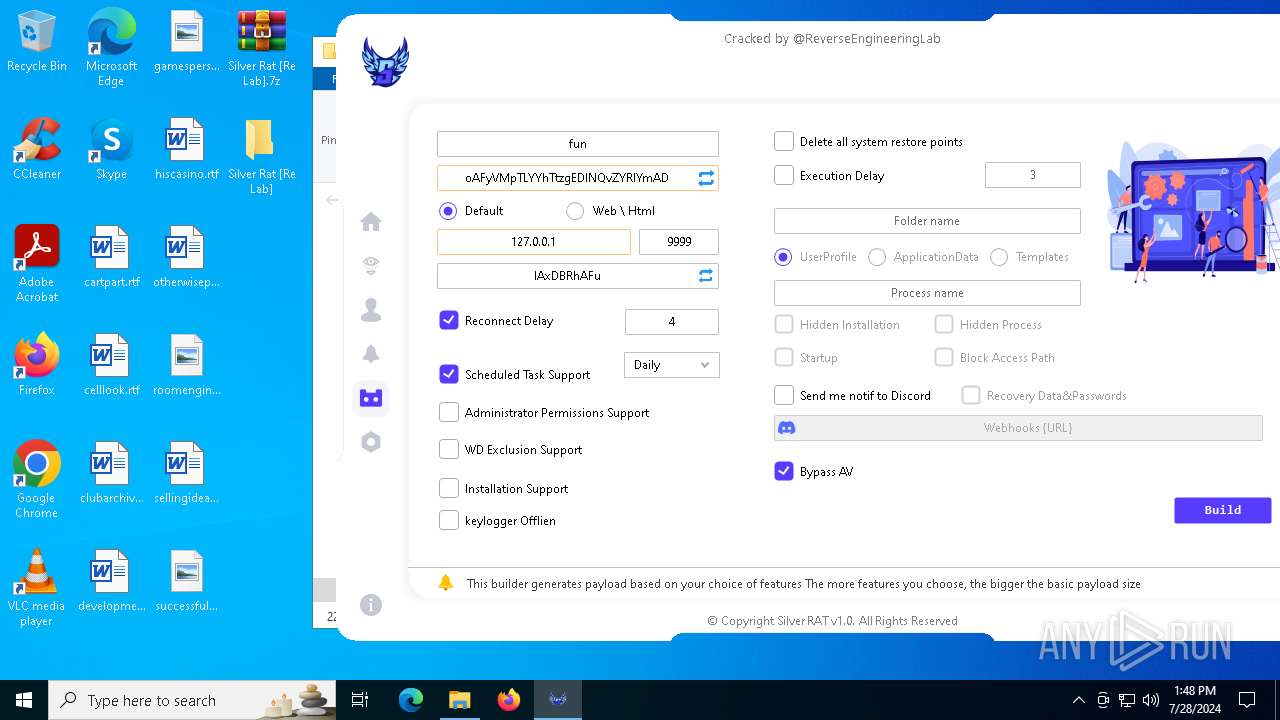The width and height of the screenshot is (1280, 720).
Task: Click the Process name input field
Action: point(927,292)
